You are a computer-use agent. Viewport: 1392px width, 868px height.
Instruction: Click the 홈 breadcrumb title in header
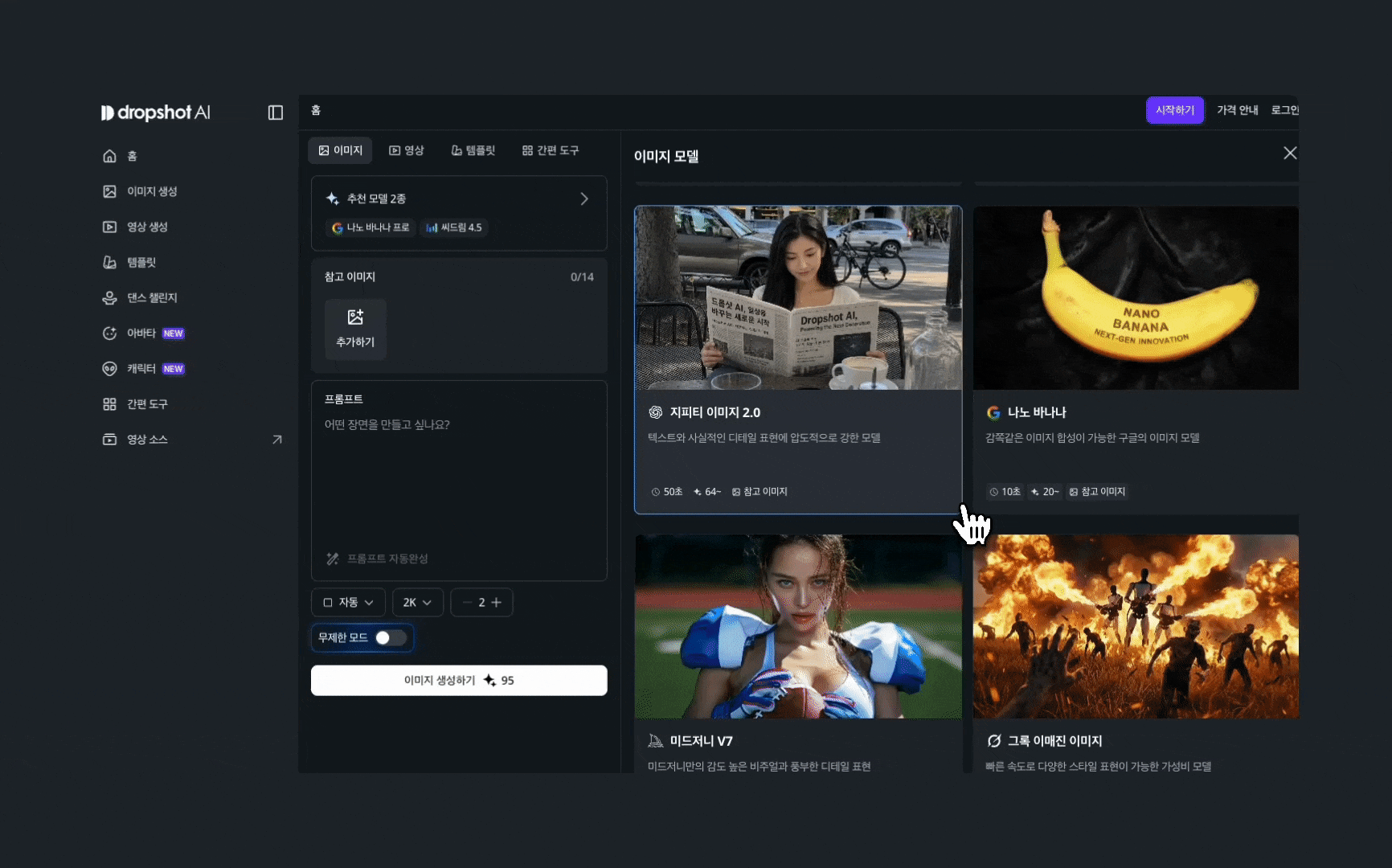pos(316,110)
